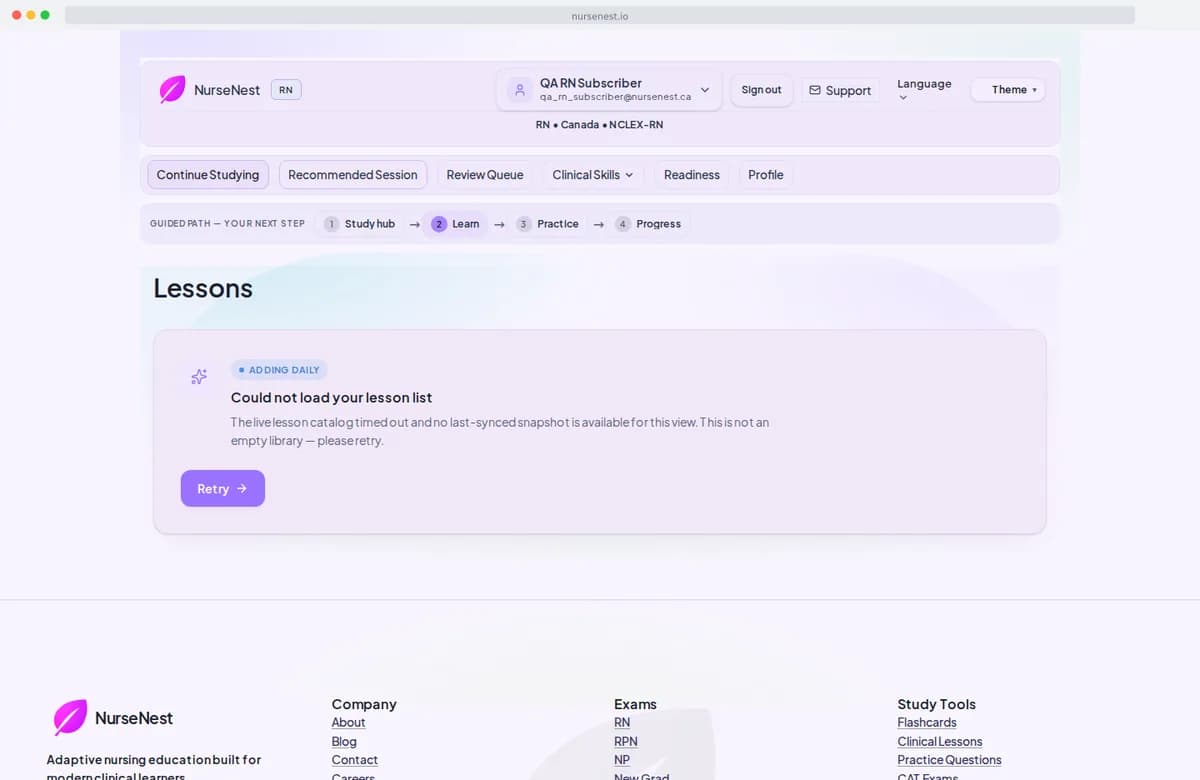Open the Blog footer link

click(344, 742)
